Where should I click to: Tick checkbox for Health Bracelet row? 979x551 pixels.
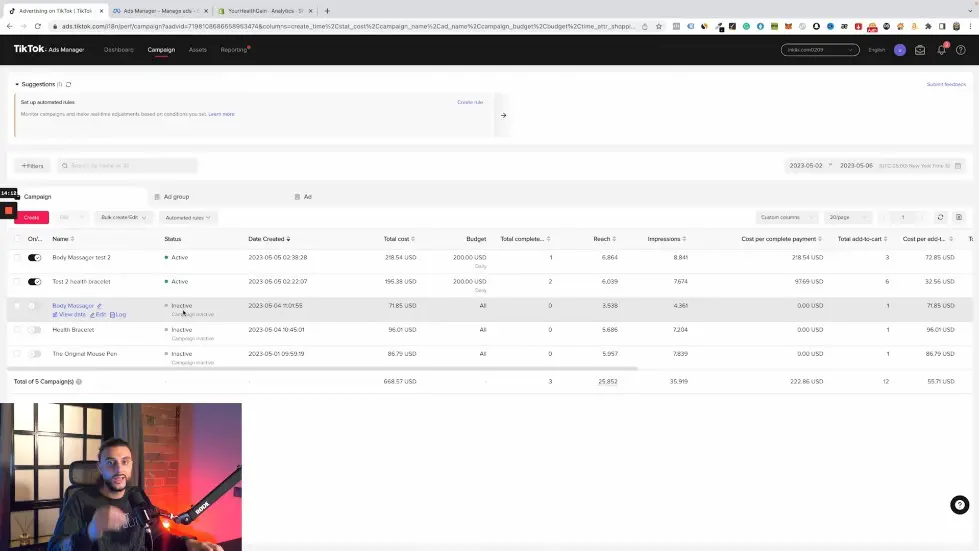pos(17,330)
